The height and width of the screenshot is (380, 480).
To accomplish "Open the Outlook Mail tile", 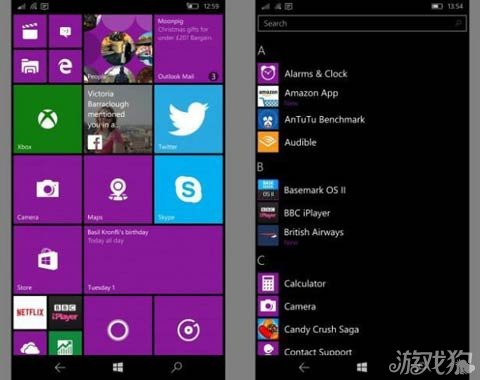I will (x=188, y=48).
